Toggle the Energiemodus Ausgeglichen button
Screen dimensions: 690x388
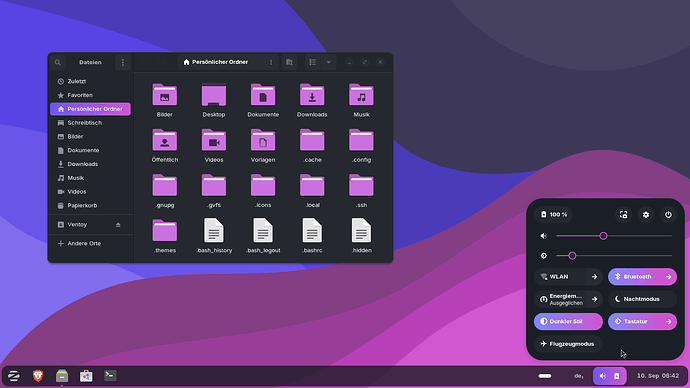560,299
